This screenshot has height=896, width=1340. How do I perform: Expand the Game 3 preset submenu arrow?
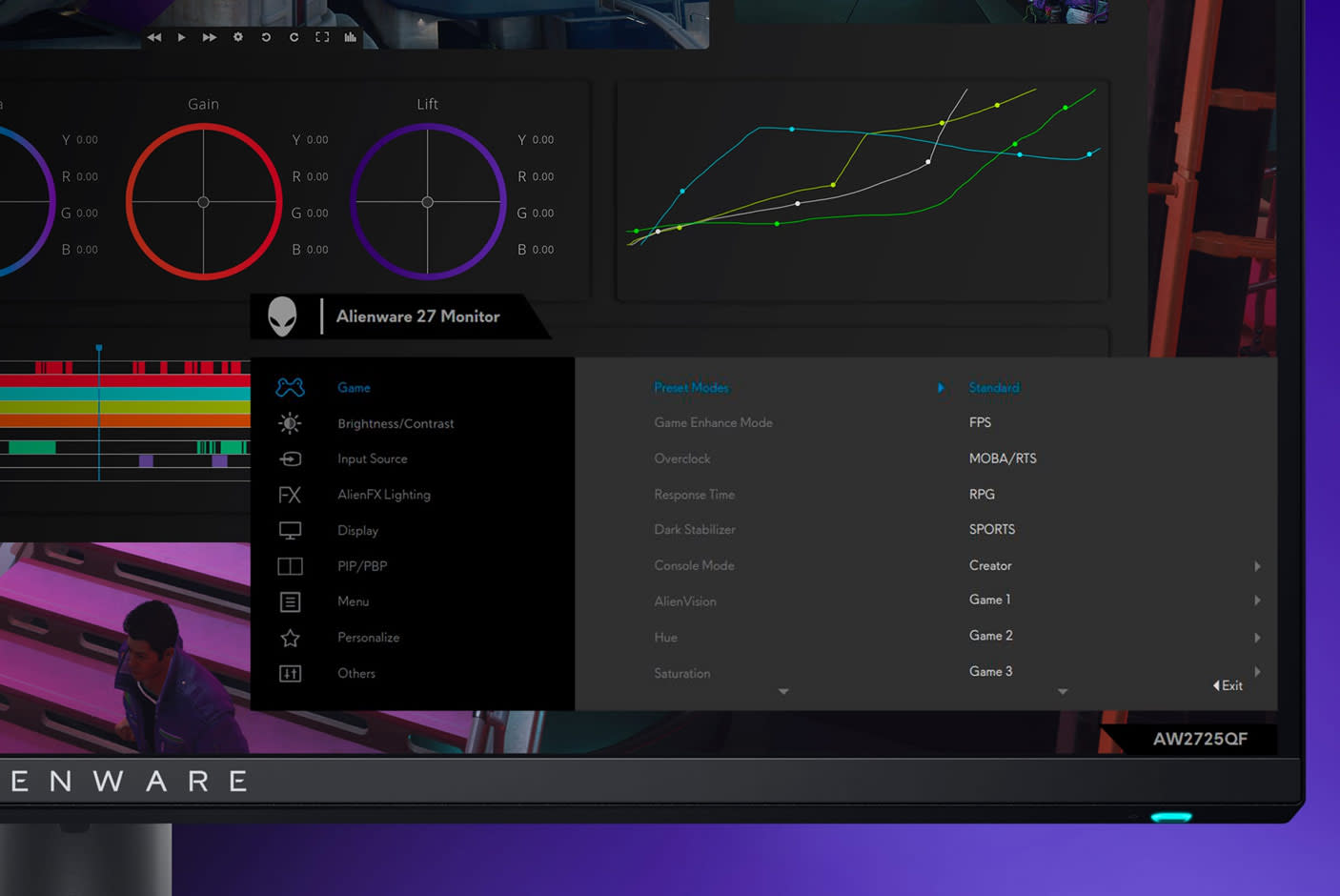[x=1257, y=672]
